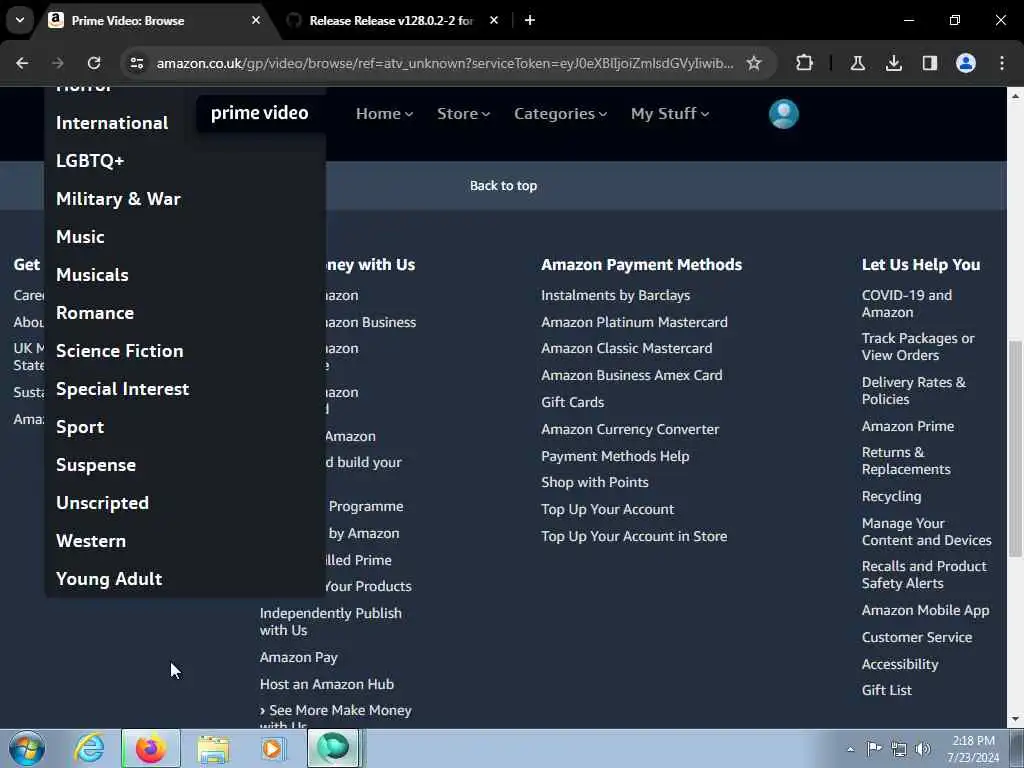Bookmark this page with the star icon
Viewport: 1024px width, 768px height.
[754, 63]
